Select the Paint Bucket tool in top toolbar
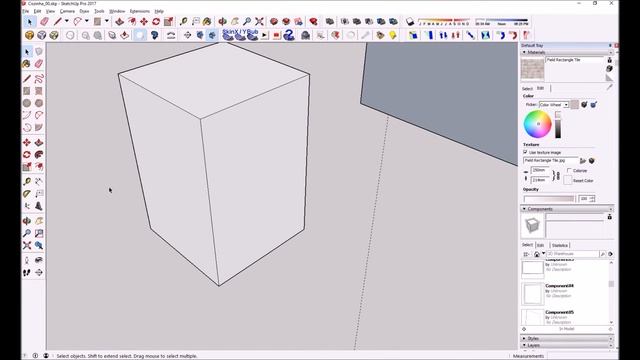The width and height of the screenshot is (640, 360). 207,22
